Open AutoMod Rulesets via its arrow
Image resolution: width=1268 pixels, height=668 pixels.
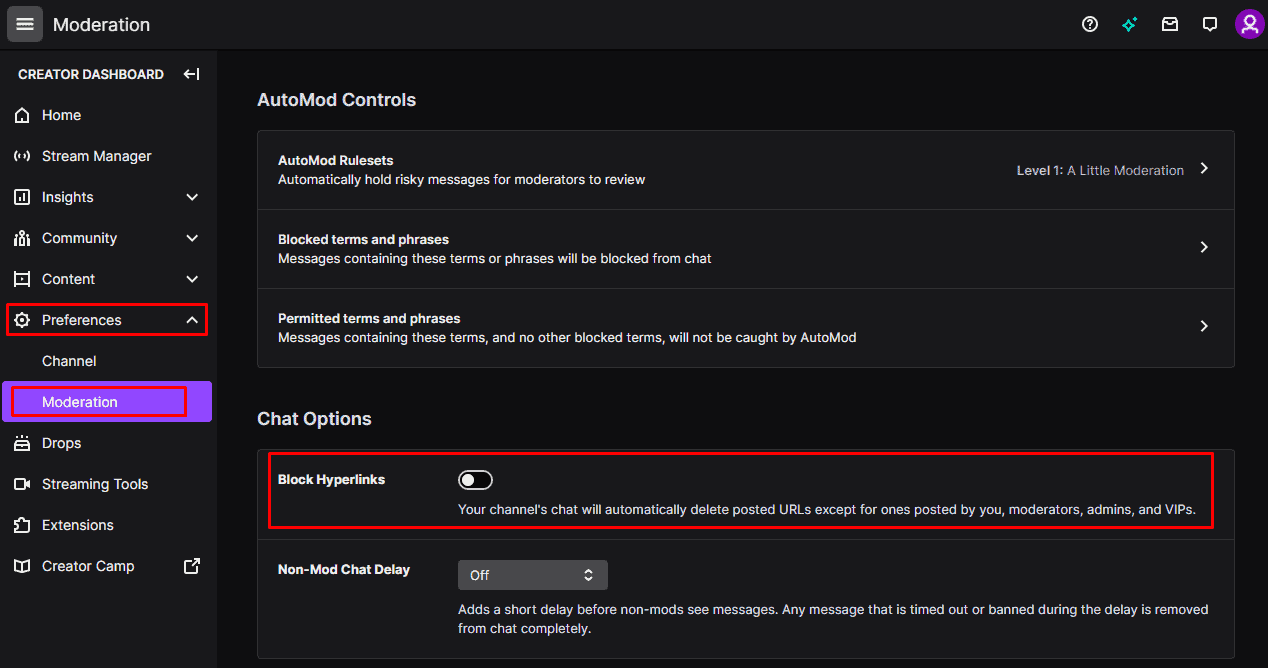[x=1204, y=169]
